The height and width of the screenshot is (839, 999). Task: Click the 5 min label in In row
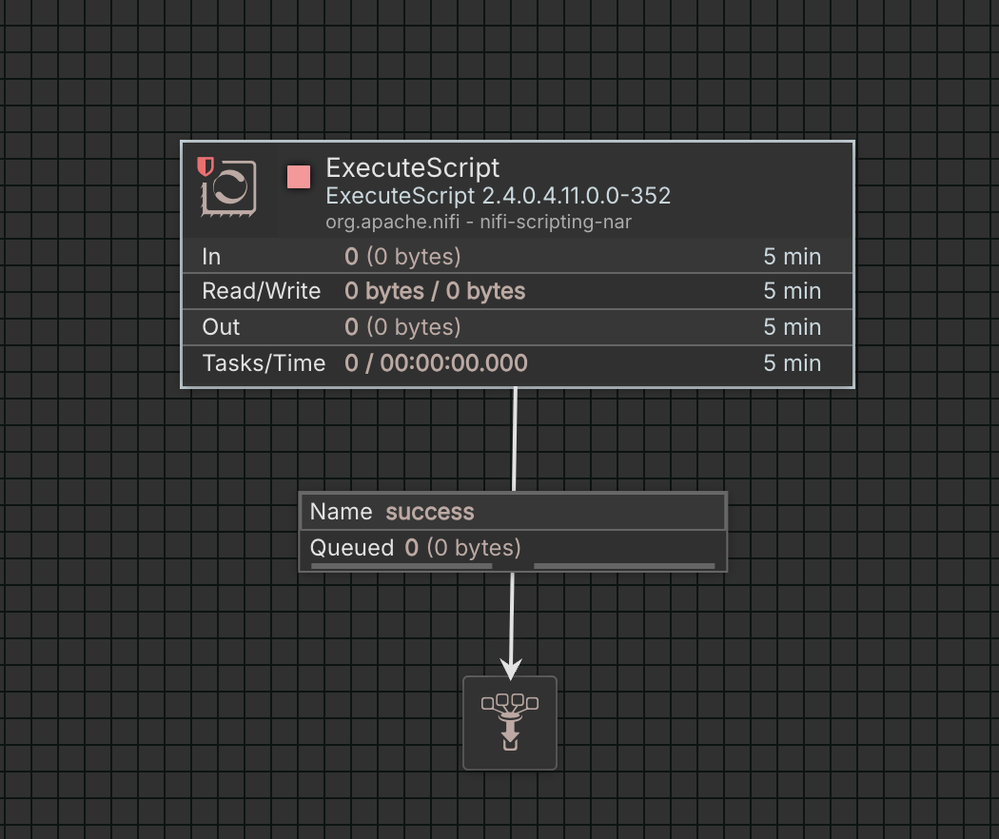click(792, 257)
